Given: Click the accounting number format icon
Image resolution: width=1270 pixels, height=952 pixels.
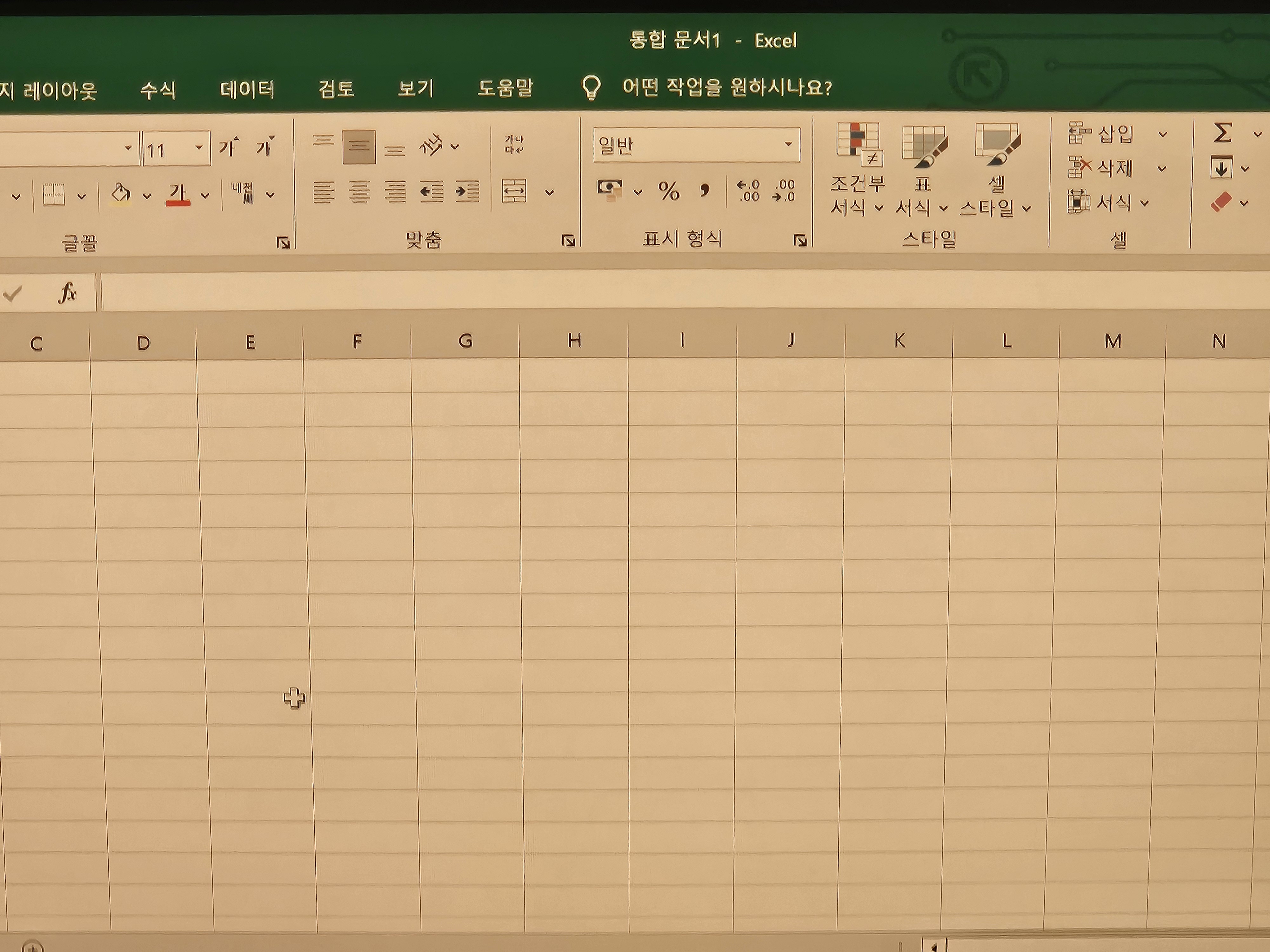Looking at the screenshot, I should point(610,190).
